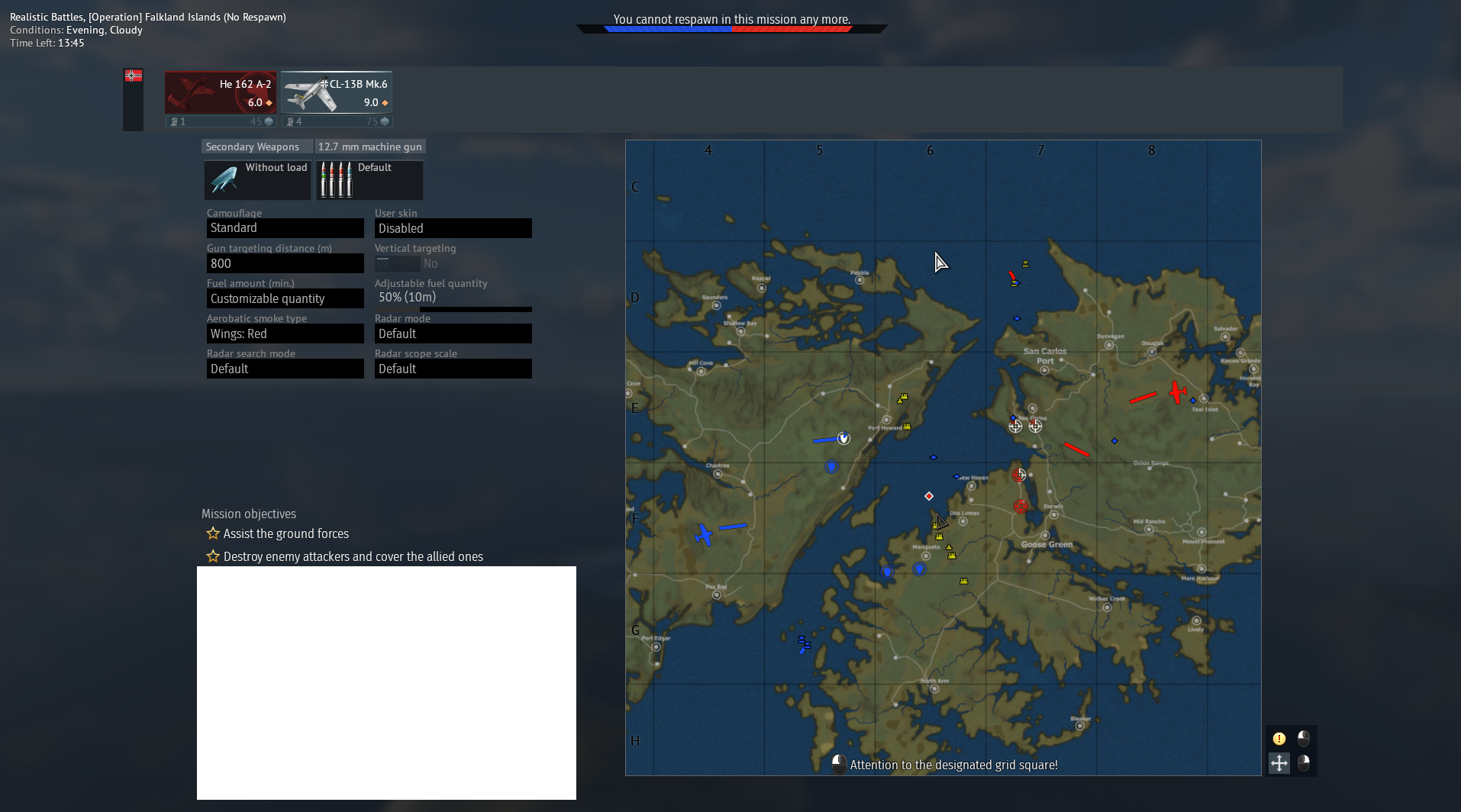
Task: Open the Aerobatic smoke type Wings: Red dropdown
Action: (285, 333)
